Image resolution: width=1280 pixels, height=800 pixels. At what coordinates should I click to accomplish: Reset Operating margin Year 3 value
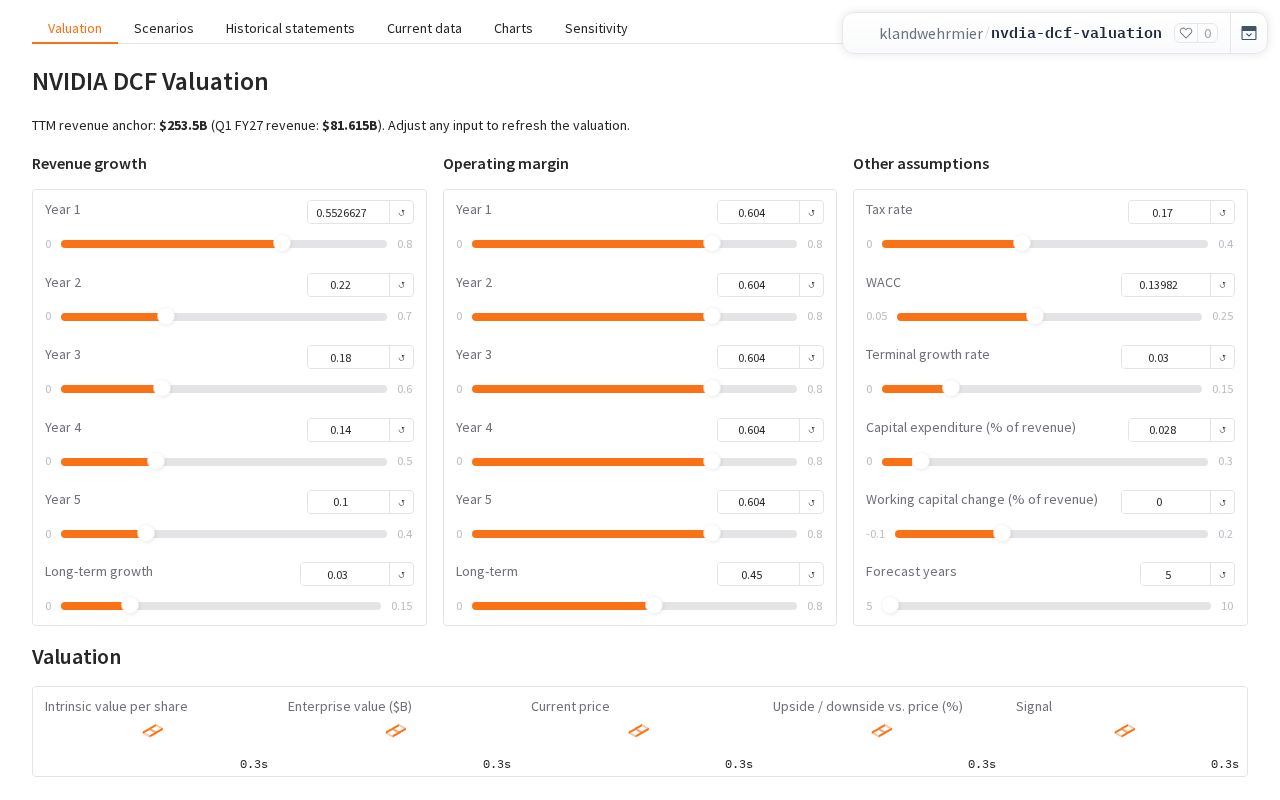pos(812,357)
